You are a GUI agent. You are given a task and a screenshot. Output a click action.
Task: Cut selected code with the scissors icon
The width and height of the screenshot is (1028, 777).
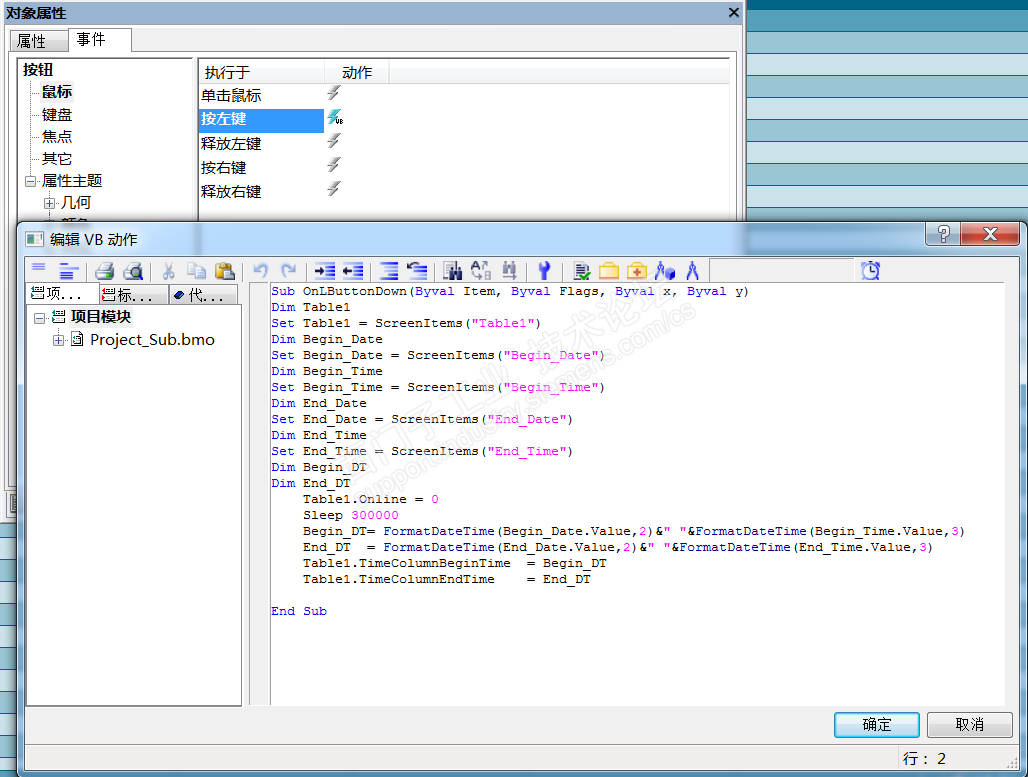168,270
